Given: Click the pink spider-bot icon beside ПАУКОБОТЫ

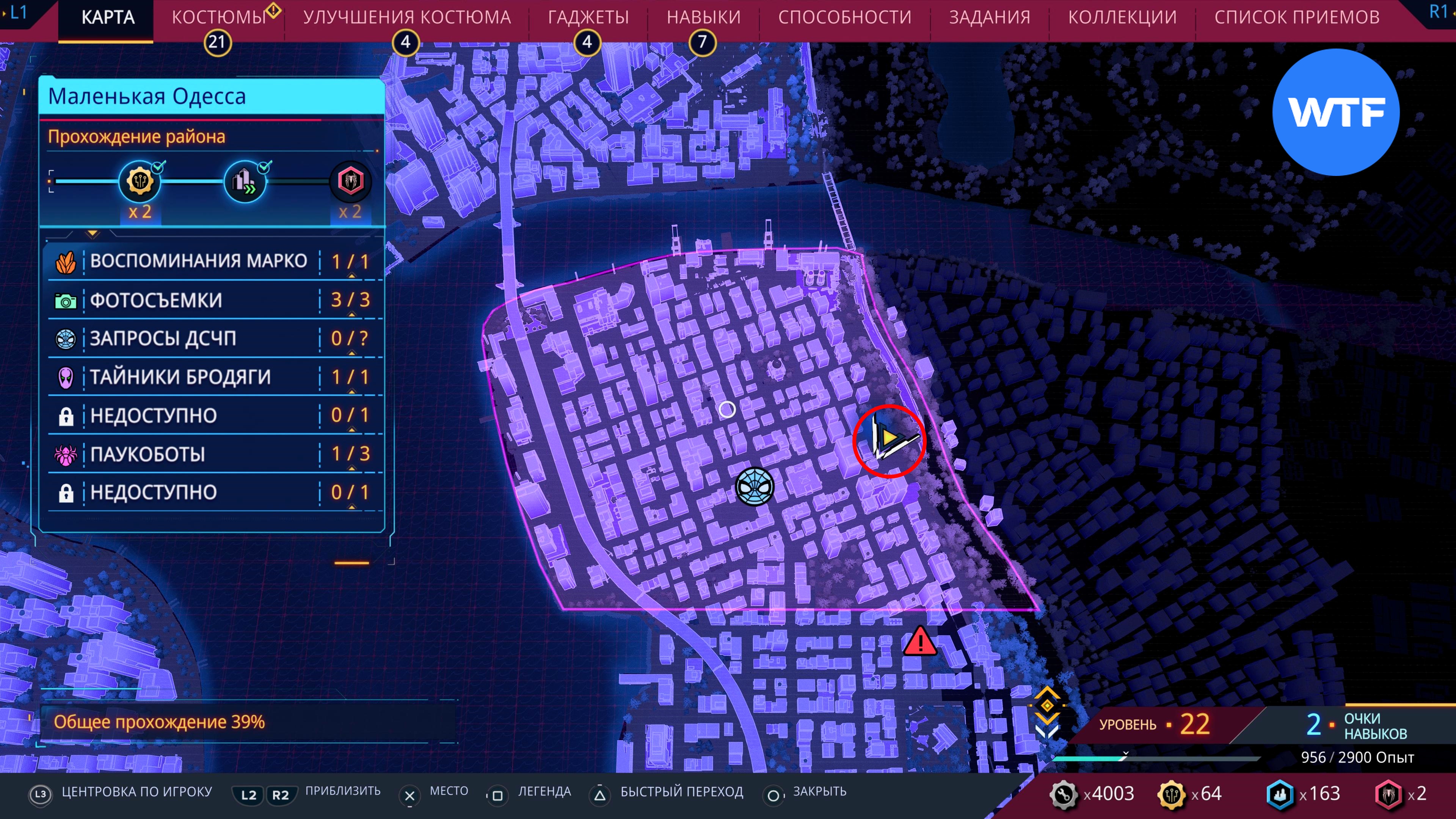Looking at the screenshot, I should [x=66, y=455].
